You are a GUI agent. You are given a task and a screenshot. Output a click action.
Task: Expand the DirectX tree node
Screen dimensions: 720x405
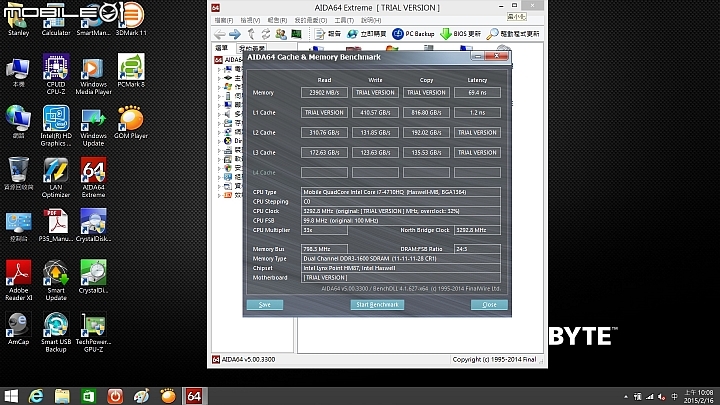219,141
